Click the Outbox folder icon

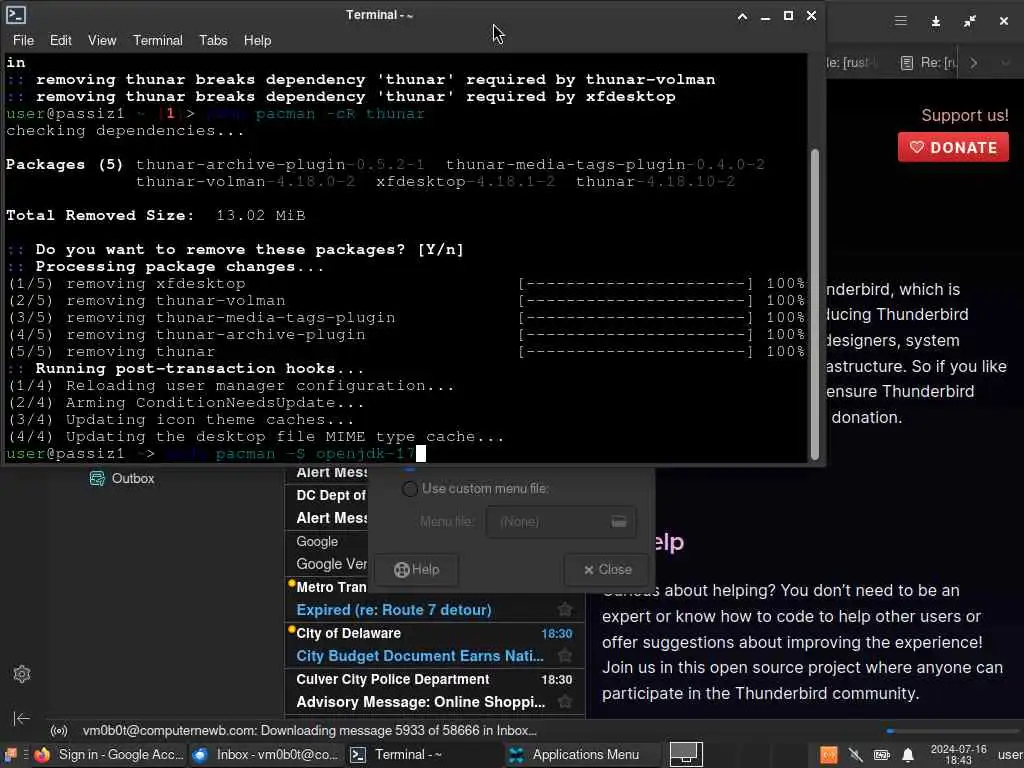(x=97, y=479)
